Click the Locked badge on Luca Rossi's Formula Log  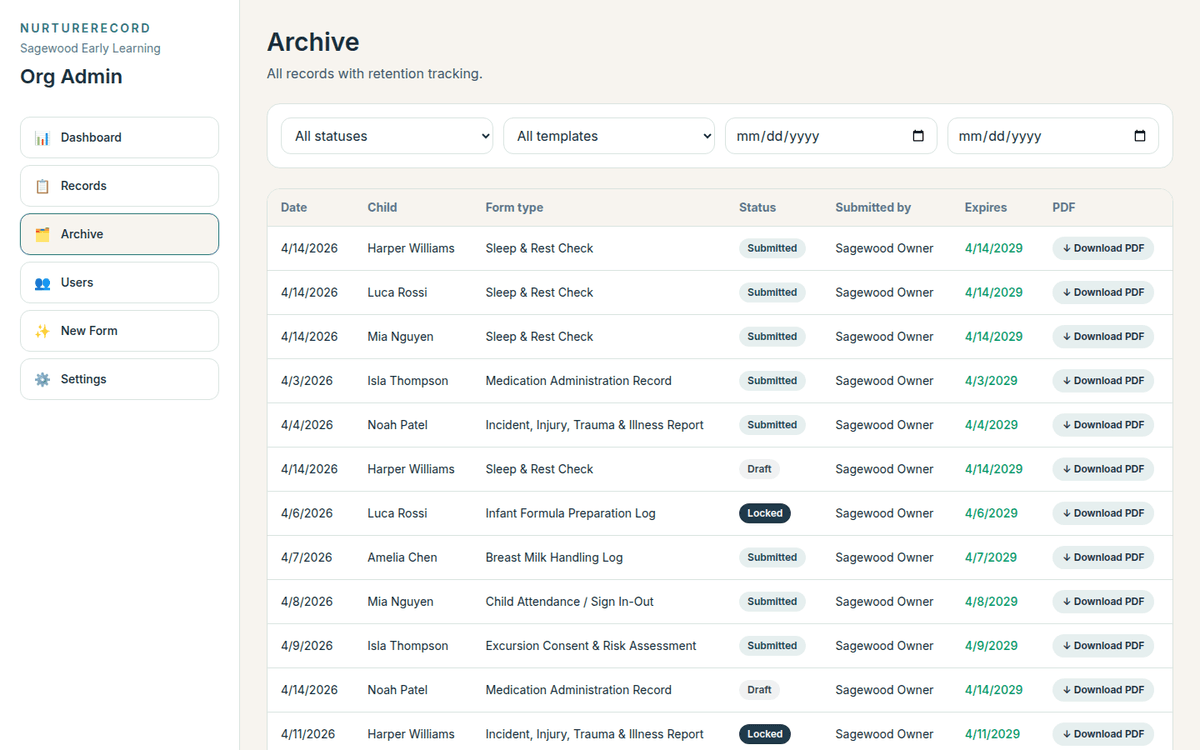pos(764,513)
